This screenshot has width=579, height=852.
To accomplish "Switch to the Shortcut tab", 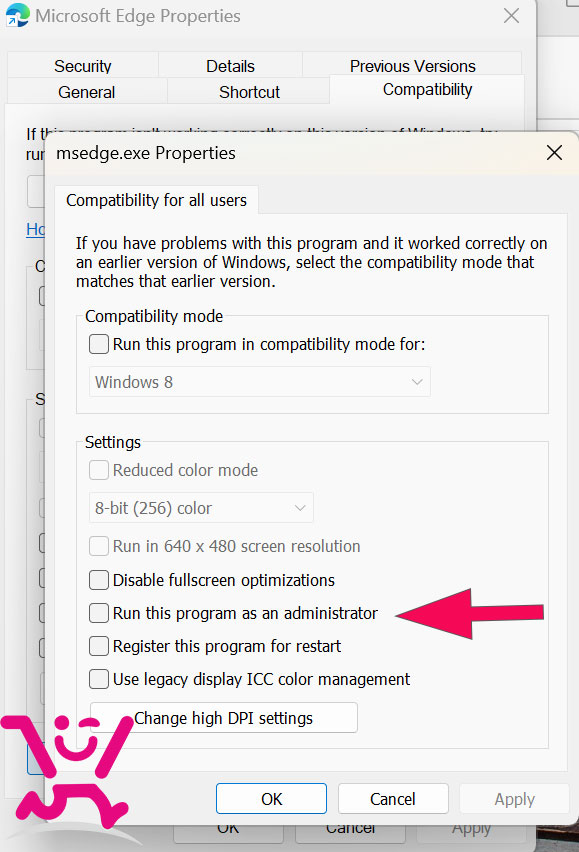I will [249, 92].
